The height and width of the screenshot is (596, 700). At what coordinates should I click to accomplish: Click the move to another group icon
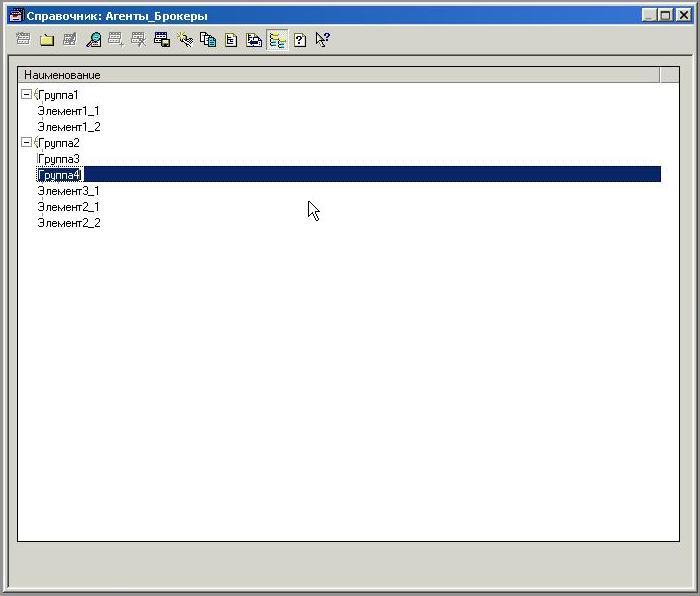pos(254,40)
